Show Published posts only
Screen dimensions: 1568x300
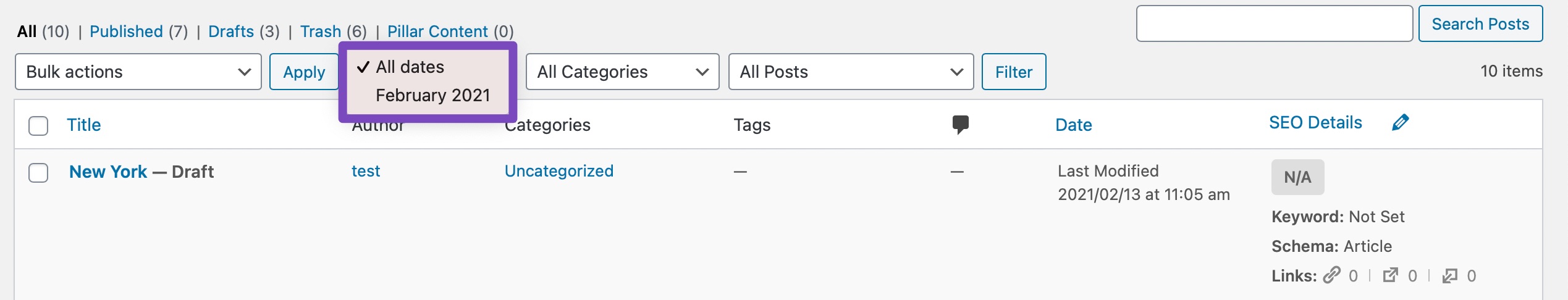[126, 31]
